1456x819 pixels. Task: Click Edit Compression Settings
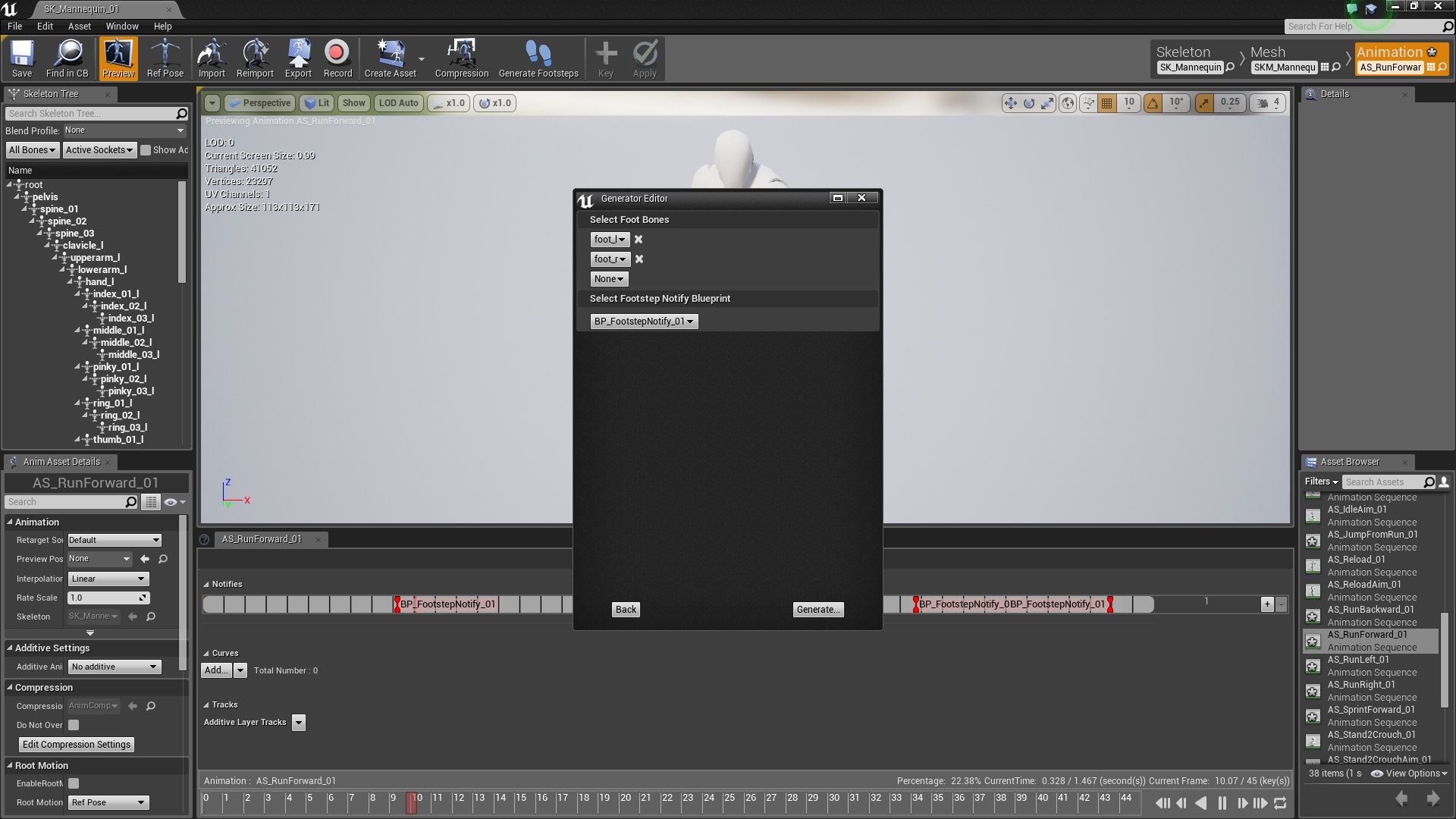coord(76,744)
